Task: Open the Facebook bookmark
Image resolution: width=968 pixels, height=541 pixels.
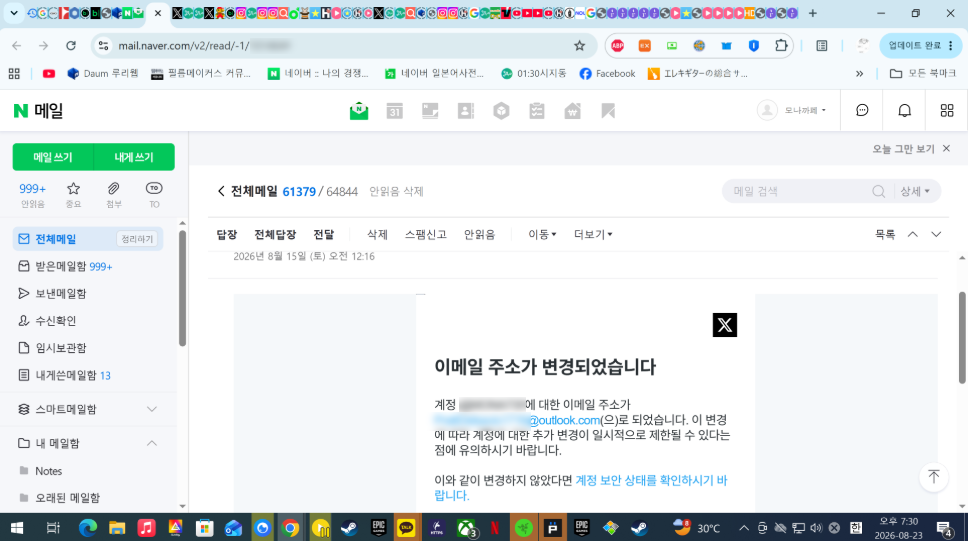Action: point(607,73)
